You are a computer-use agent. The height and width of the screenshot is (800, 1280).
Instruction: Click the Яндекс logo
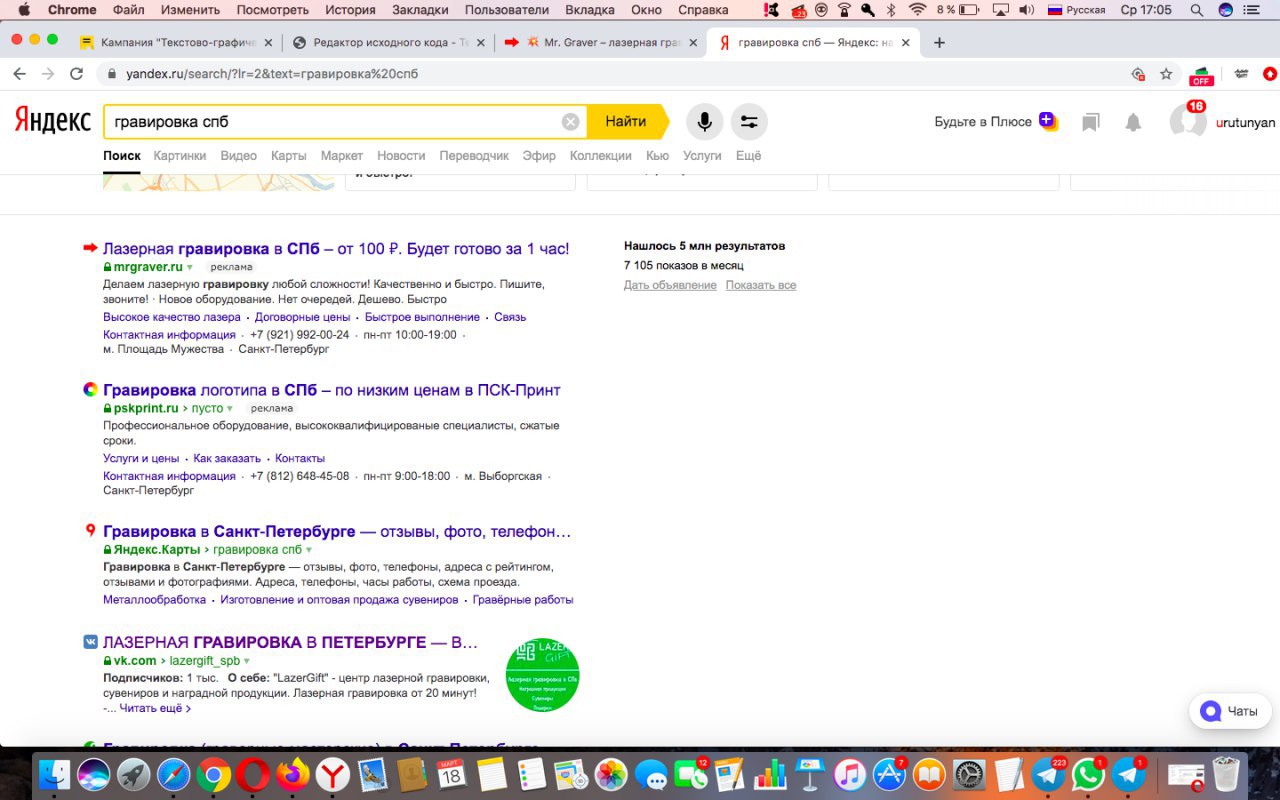(x=52, y=121)
